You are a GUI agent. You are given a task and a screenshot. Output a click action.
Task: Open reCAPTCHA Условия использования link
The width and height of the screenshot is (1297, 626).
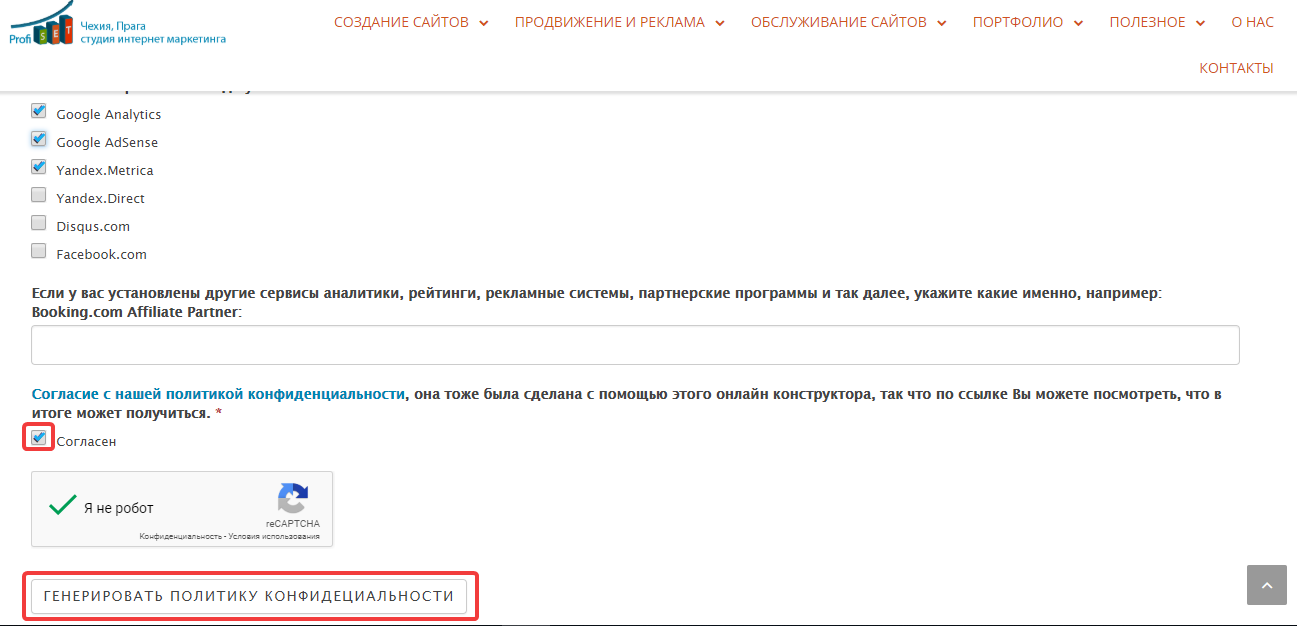(274, 537)
